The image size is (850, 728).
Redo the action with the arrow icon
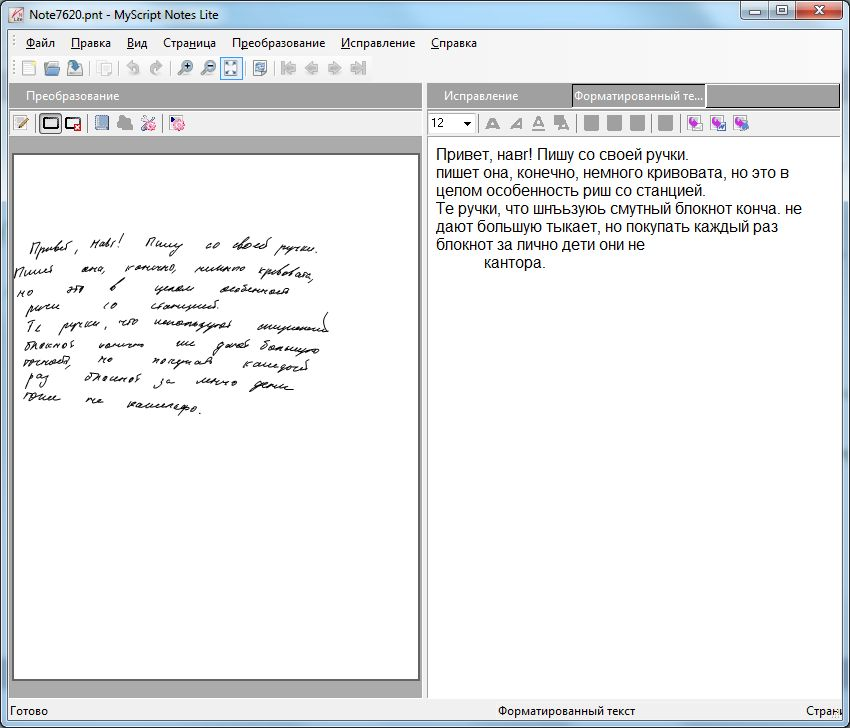[x=156, y=68]
